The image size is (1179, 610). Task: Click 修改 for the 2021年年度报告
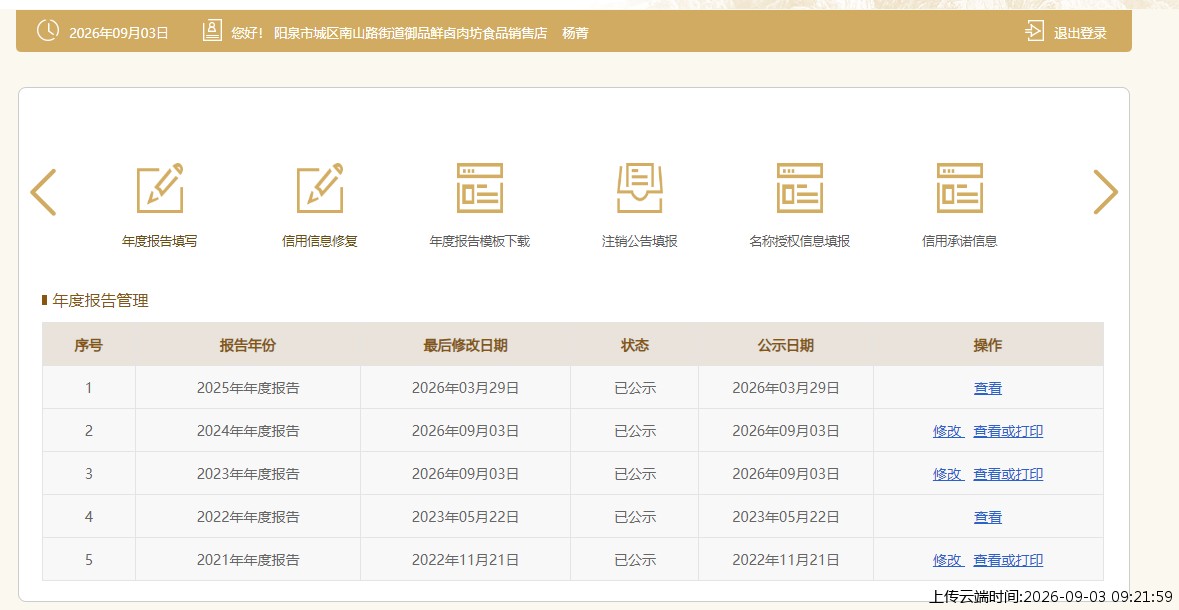pos(947,560)
